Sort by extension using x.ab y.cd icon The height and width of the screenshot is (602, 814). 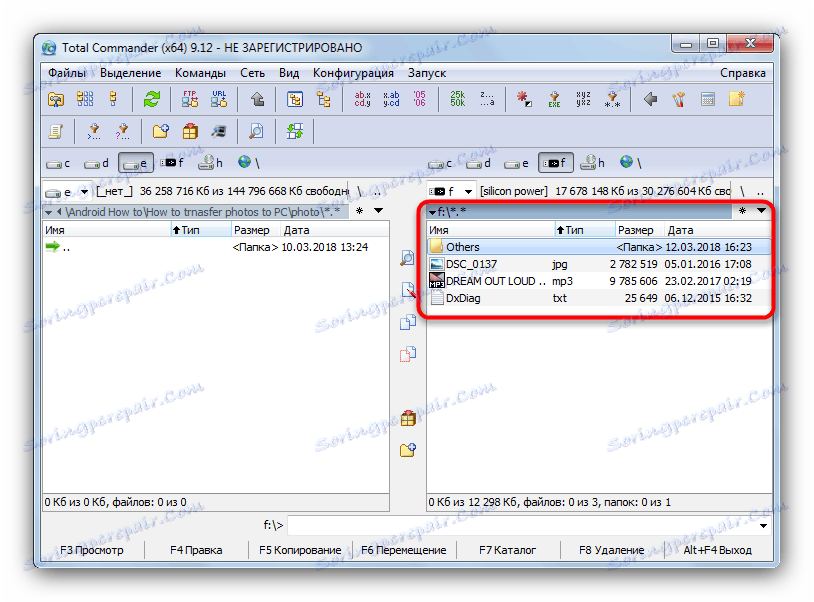[391, 99]
